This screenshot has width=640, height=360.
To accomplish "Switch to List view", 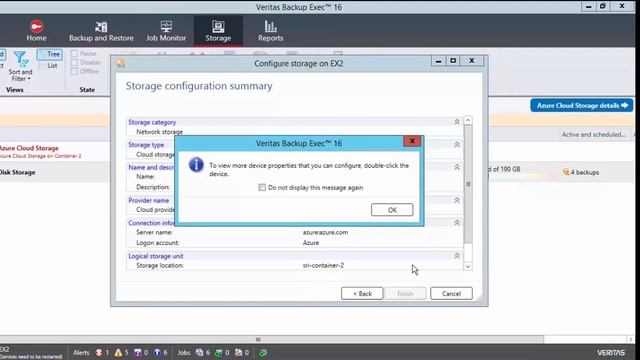I will point(49,65).
